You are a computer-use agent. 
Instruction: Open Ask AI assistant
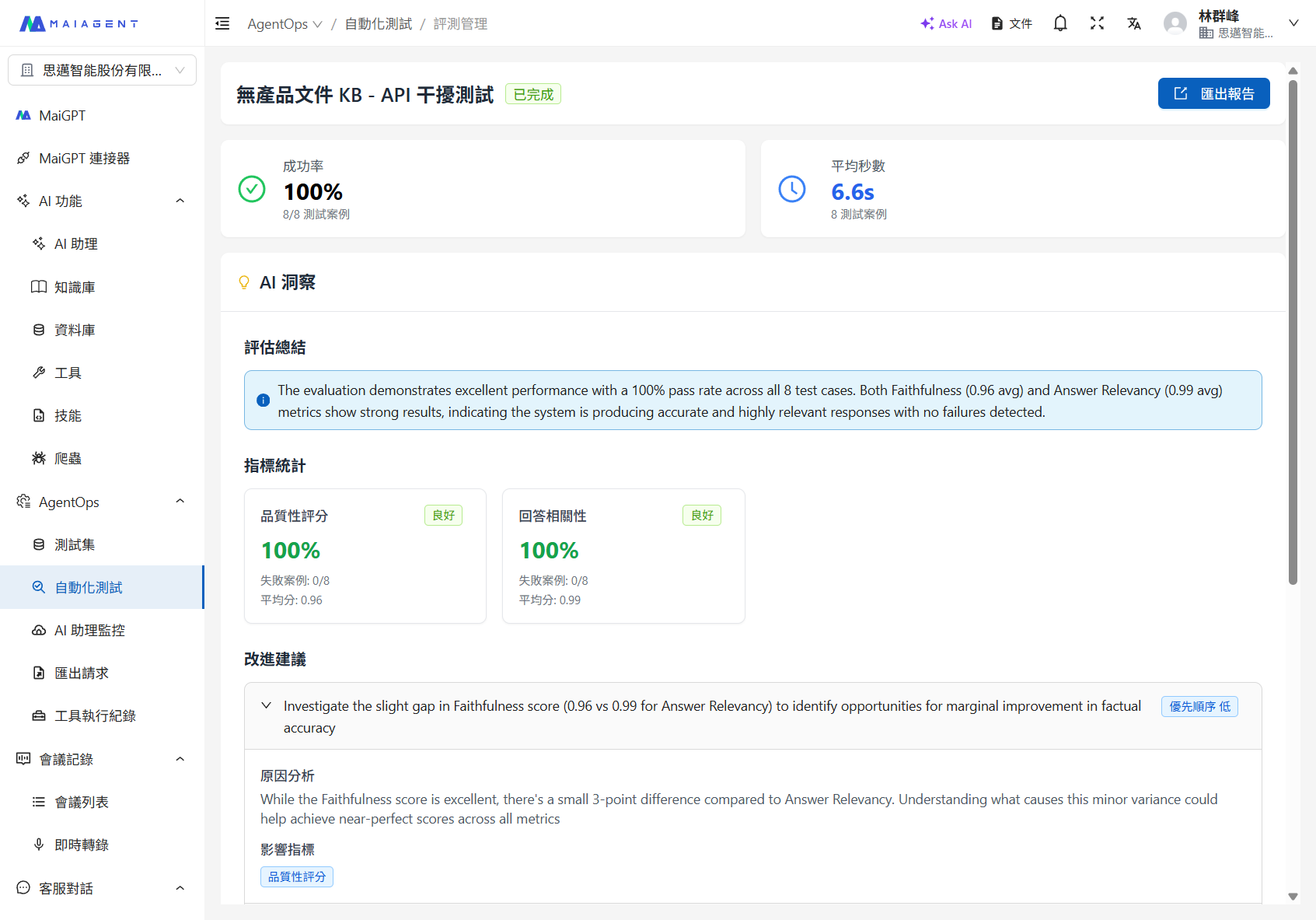[946, 23]
